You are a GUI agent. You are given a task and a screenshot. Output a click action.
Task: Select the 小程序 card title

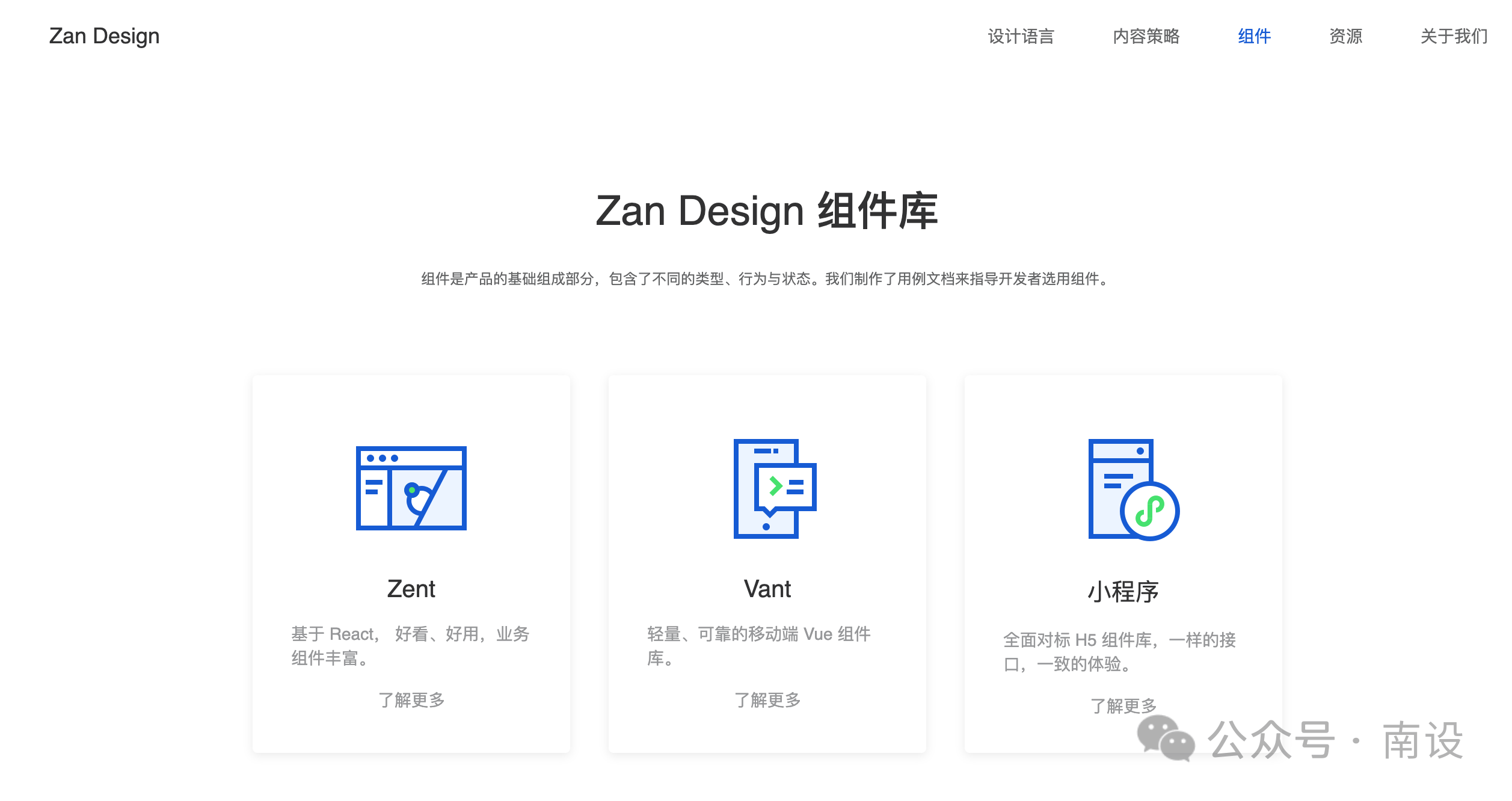coord(1123,592)
